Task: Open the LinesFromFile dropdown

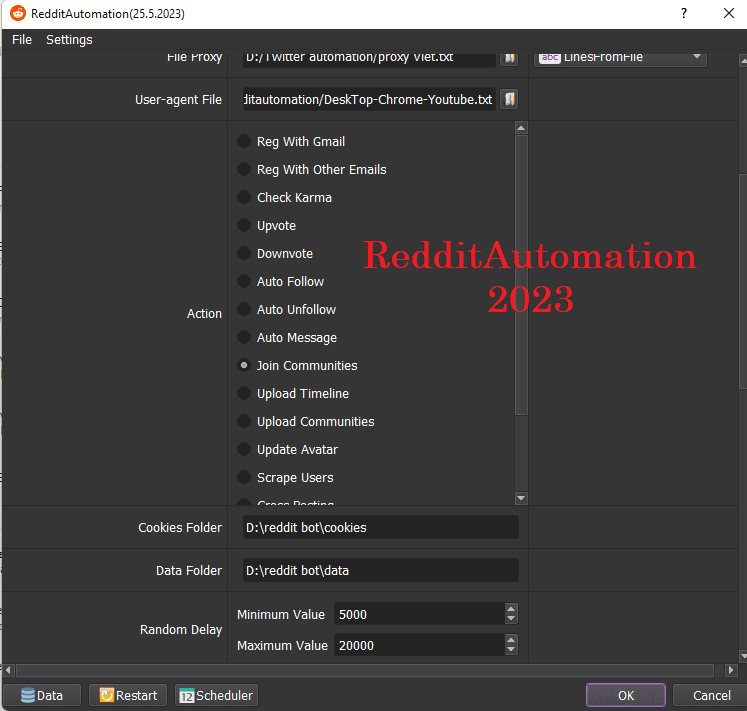Action: pos(620,57)
